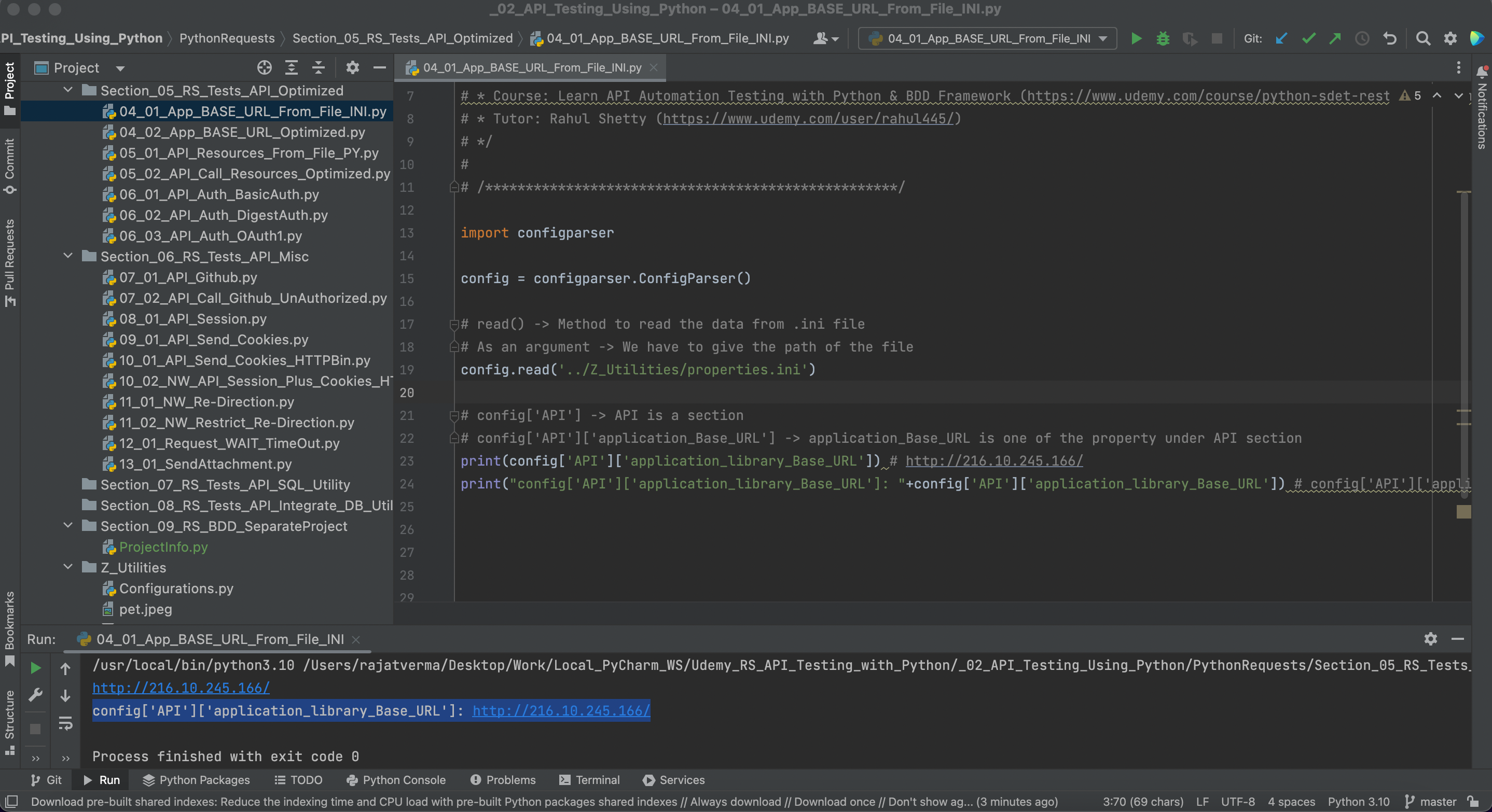The image size is (1492, 812).
Task: Open Run panel settings gear
Action: coord(1431,638)
